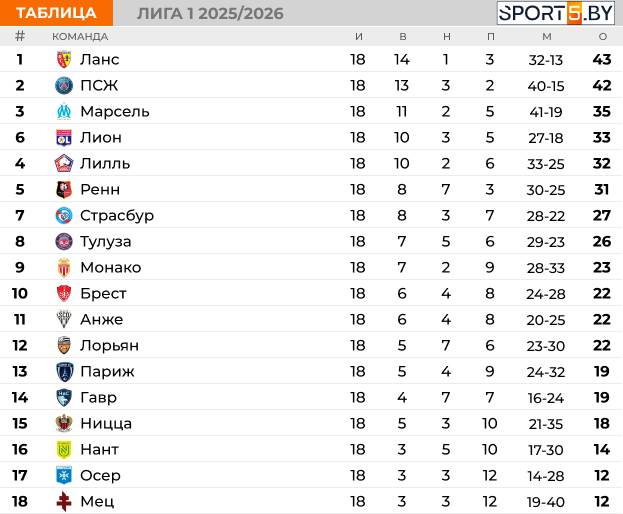
Task: Click the Strasbourg team badge
Action: [x=64, y=215]
